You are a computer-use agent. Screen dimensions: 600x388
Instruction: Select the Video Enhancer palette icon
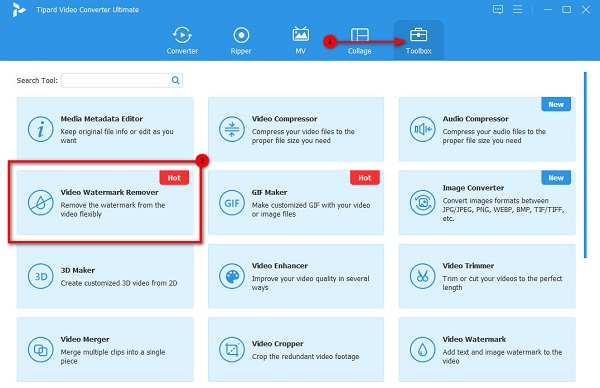(x=232, y=276)
